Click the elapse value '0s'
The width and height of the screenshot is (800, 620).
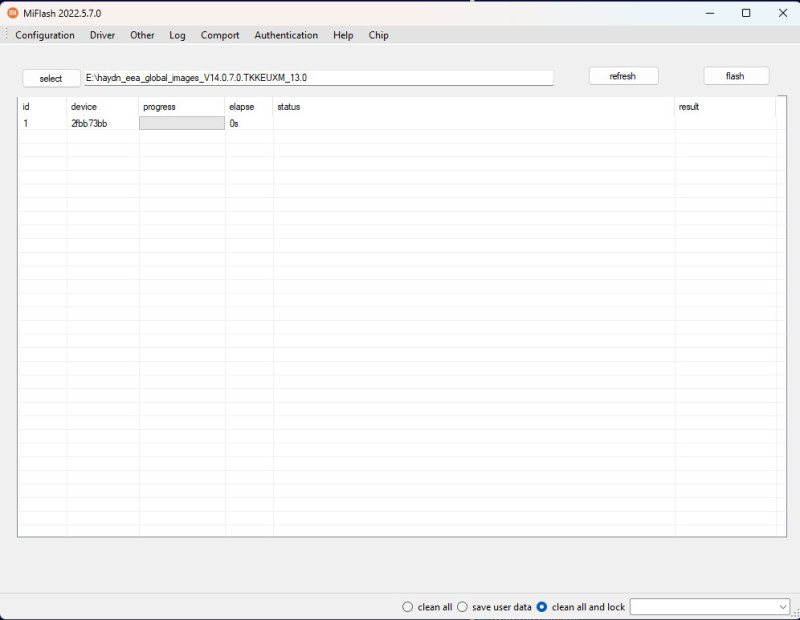point(234,123)
